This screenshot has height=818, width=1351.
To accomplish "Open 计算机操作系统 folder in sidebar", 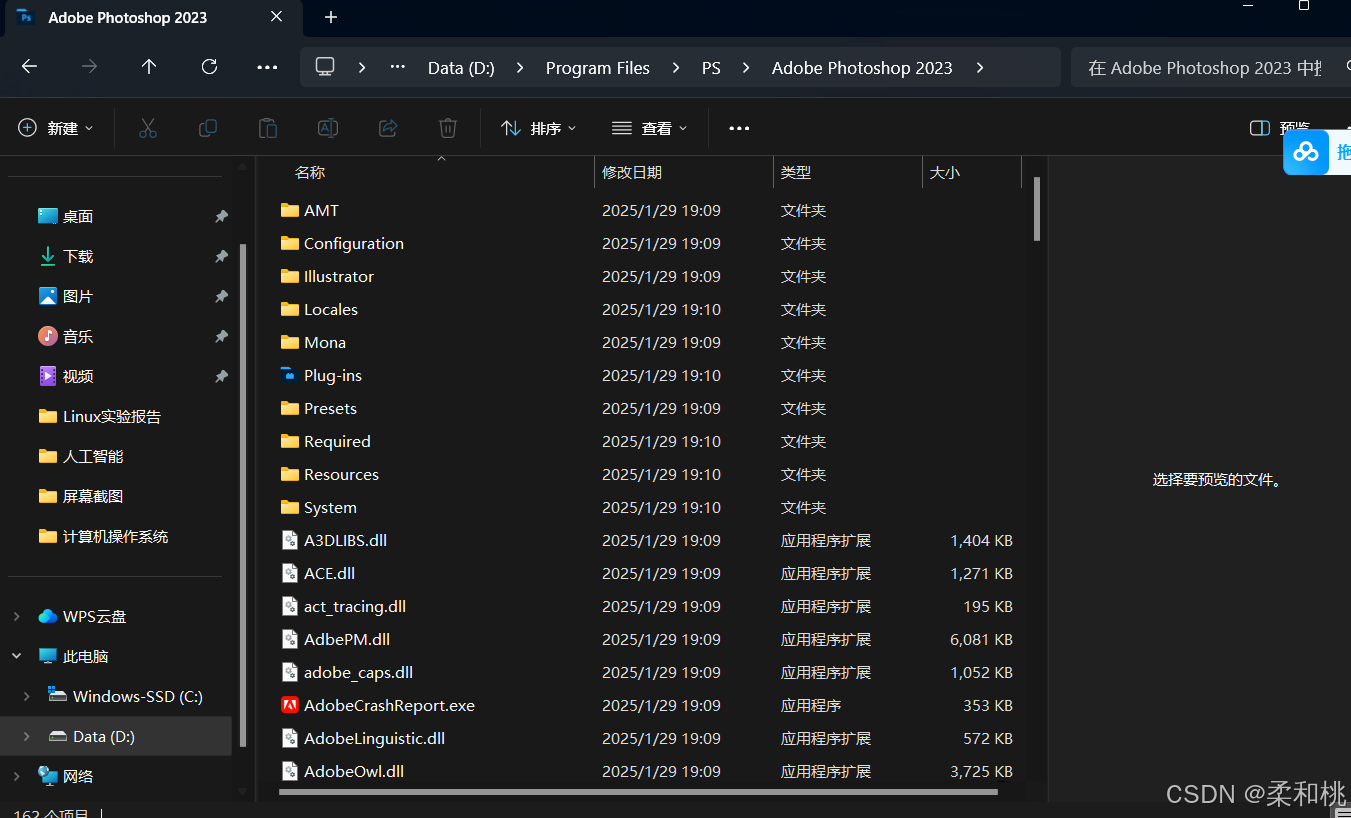I will 115,536.
